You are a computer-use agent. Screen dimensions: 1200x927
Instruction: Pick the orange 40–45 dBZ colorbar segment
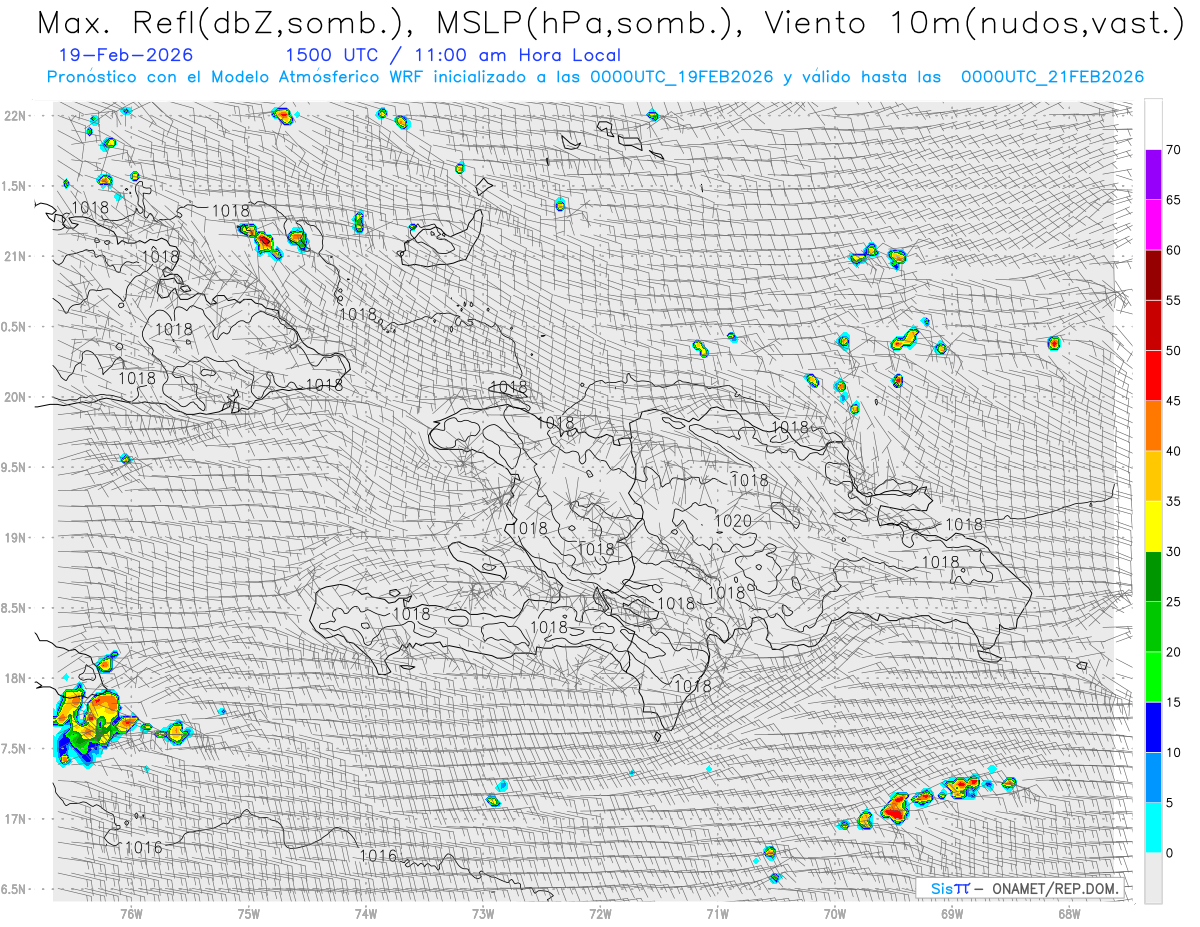[x=1153, y=426]
